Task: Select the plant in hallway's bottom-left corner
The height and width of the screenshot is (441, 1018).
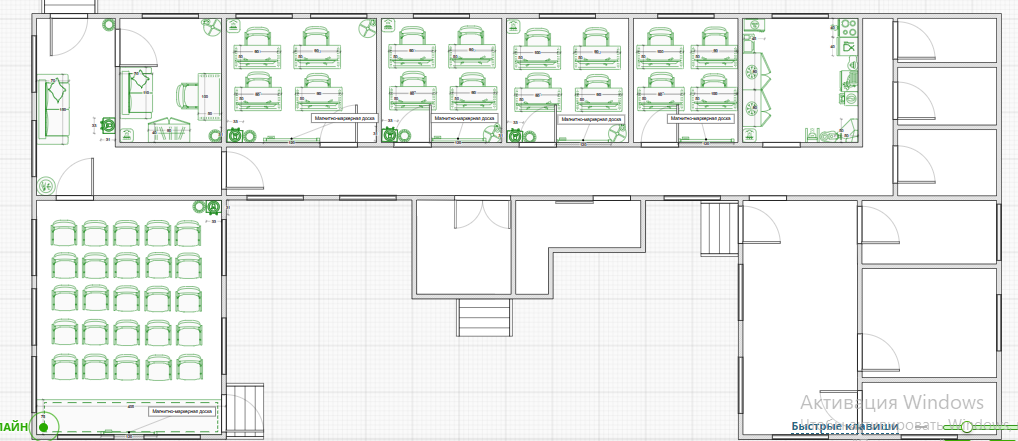Action: [x=45, y=186]
